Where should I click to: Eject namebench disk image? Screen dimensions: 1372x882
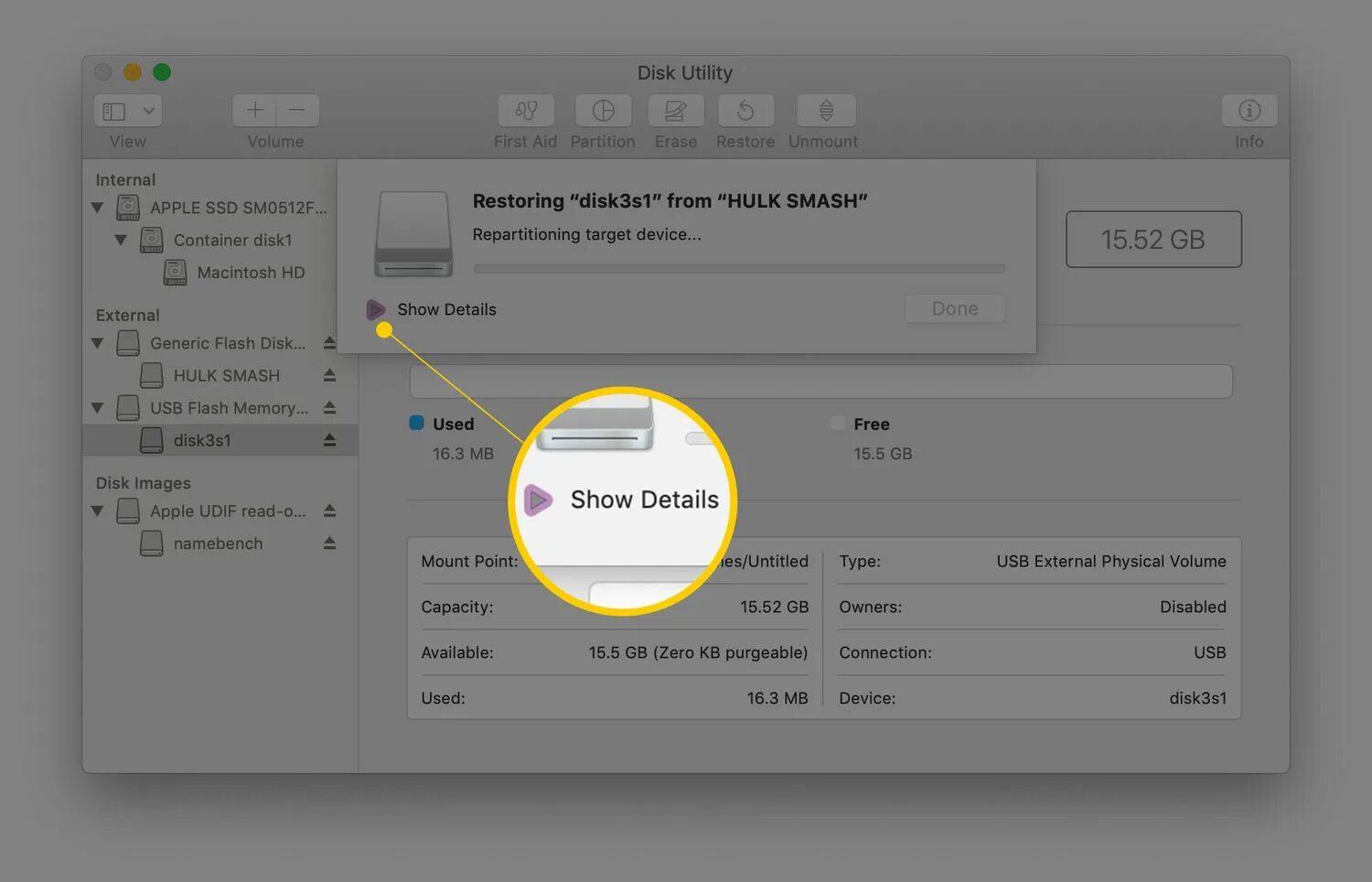click(329, 543)
